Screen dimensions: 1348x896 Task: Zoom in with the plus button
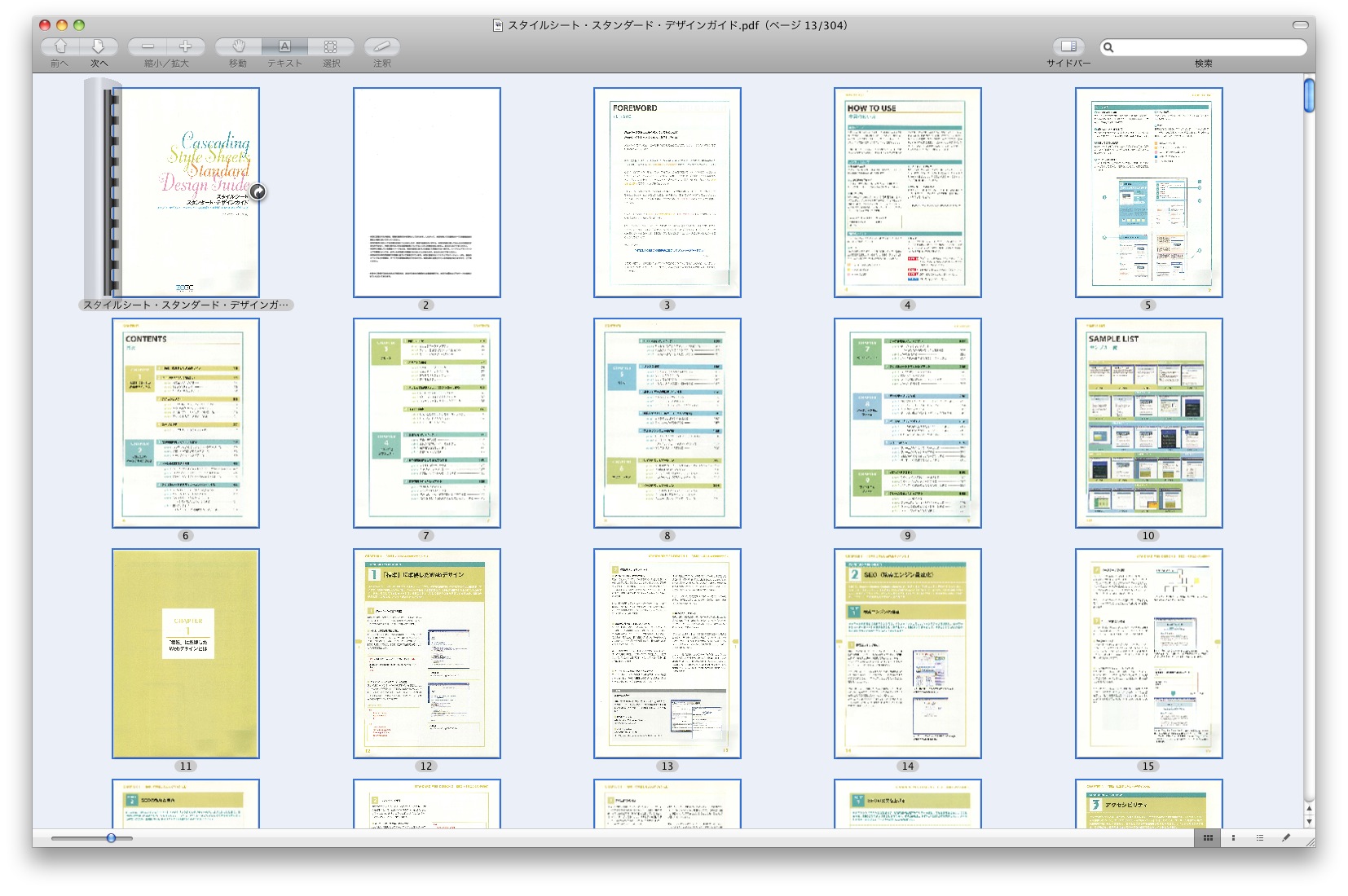(x=186, y=46)
